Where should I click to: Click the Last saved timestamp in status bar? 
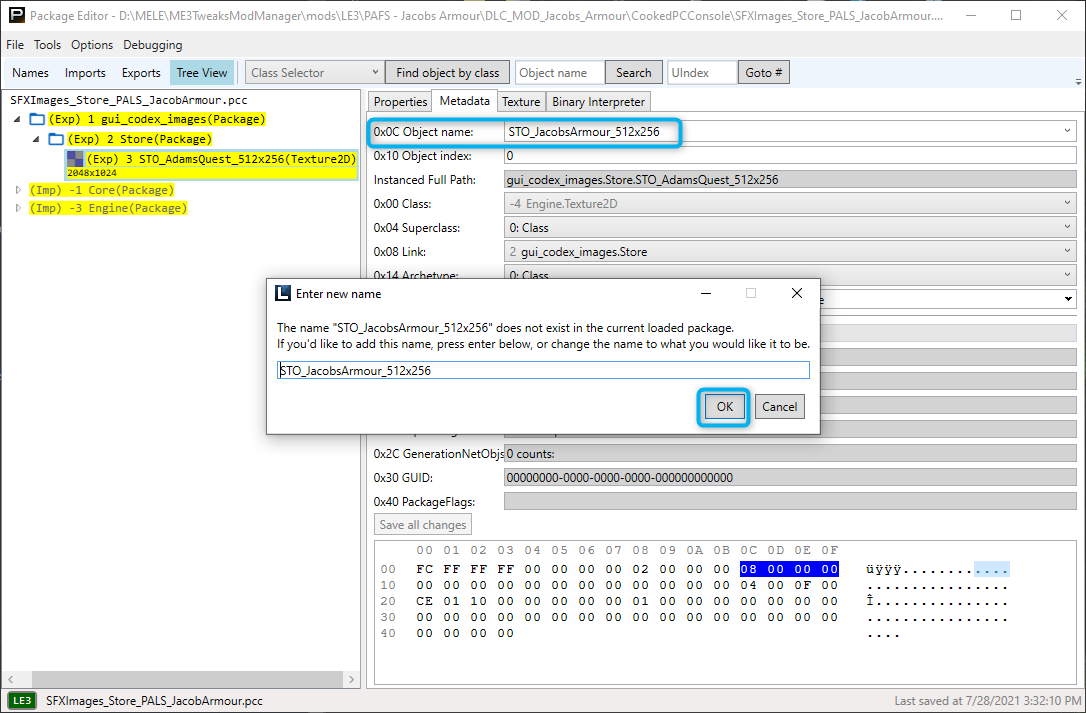click(x=987, y=701)
